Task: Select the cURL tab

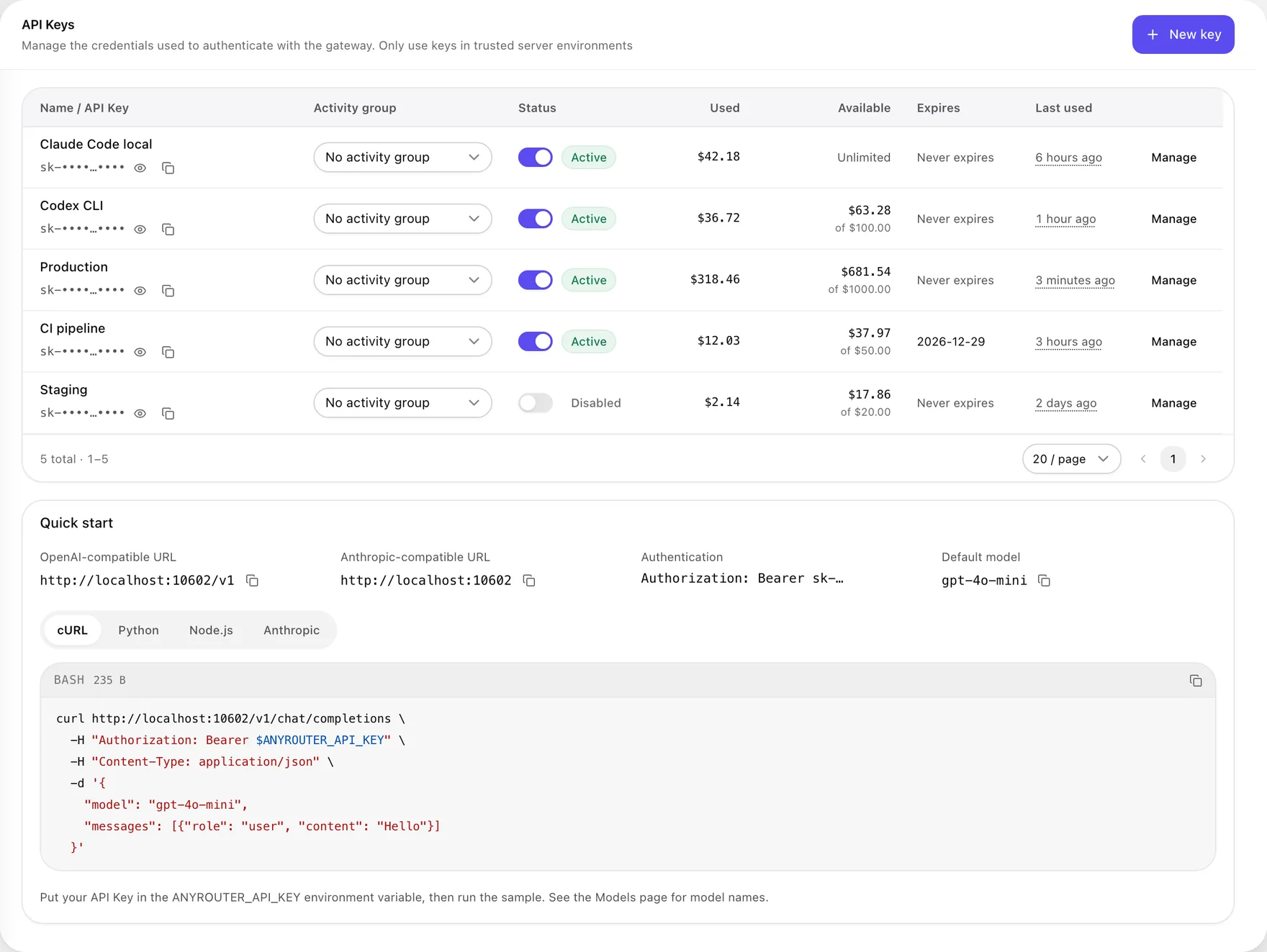Action: pyautogui.click(x=73, y=630)
